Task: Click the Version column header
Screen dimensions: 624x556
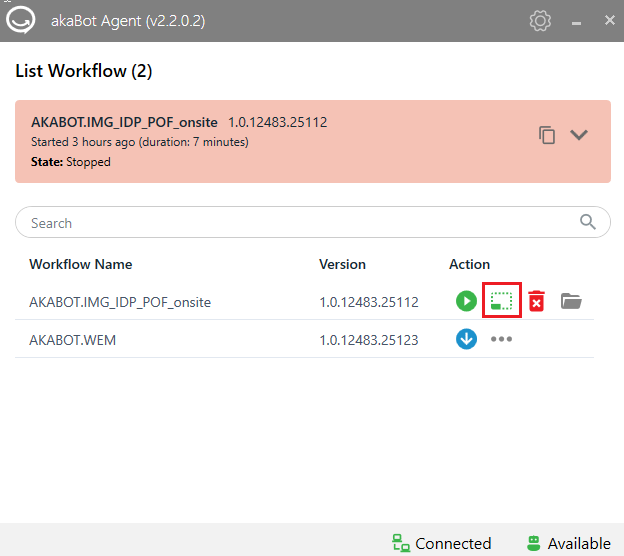Action: (x=342, y=264)
